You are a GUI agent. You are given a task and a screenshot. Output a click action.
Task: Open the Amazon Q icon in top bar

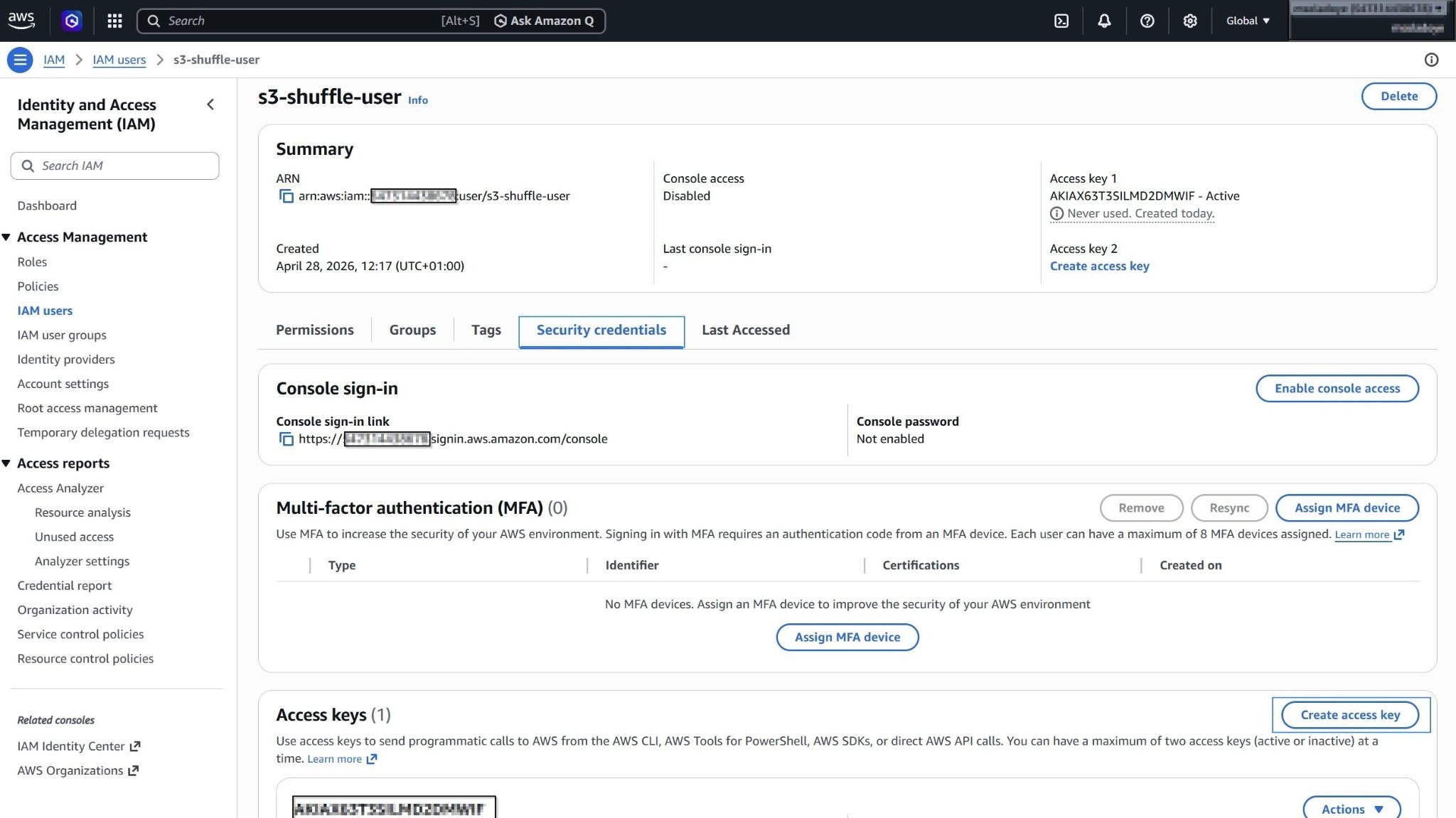(72, 21)
